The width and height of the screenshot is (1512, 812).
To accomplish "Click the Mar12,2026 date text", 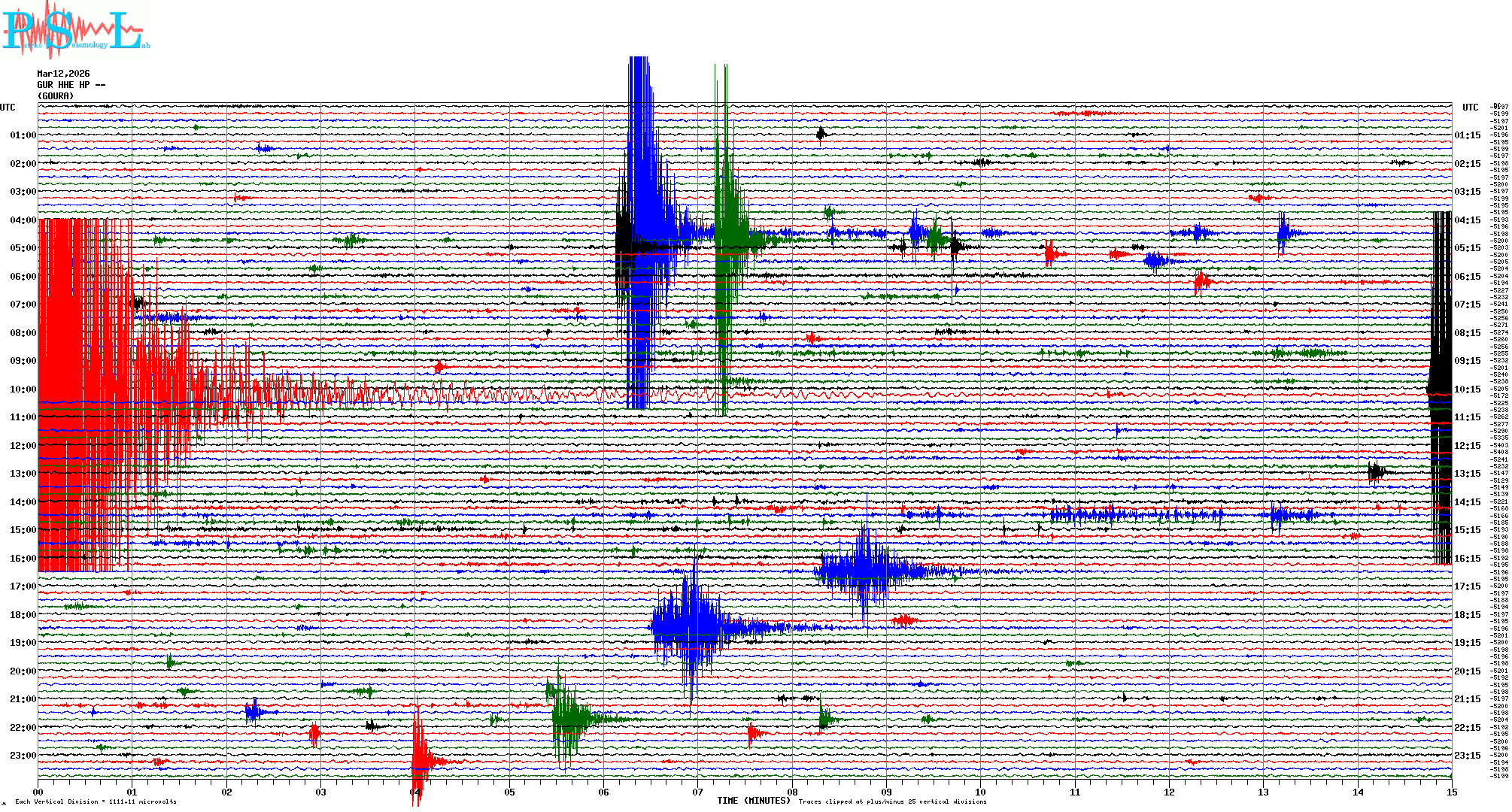I will pos(63,74).
